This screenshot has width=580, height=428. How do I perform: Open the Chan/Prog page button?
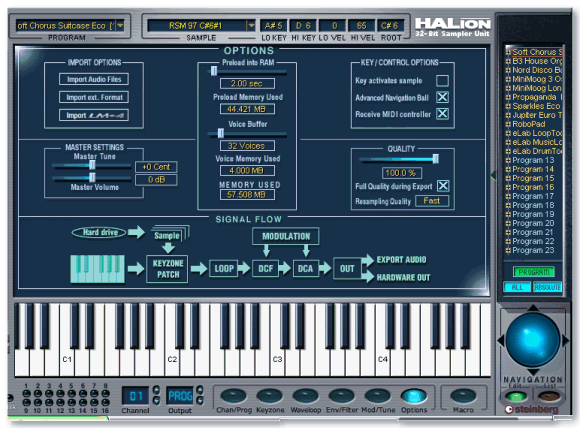pyautogui.click(x=233, y=396)
